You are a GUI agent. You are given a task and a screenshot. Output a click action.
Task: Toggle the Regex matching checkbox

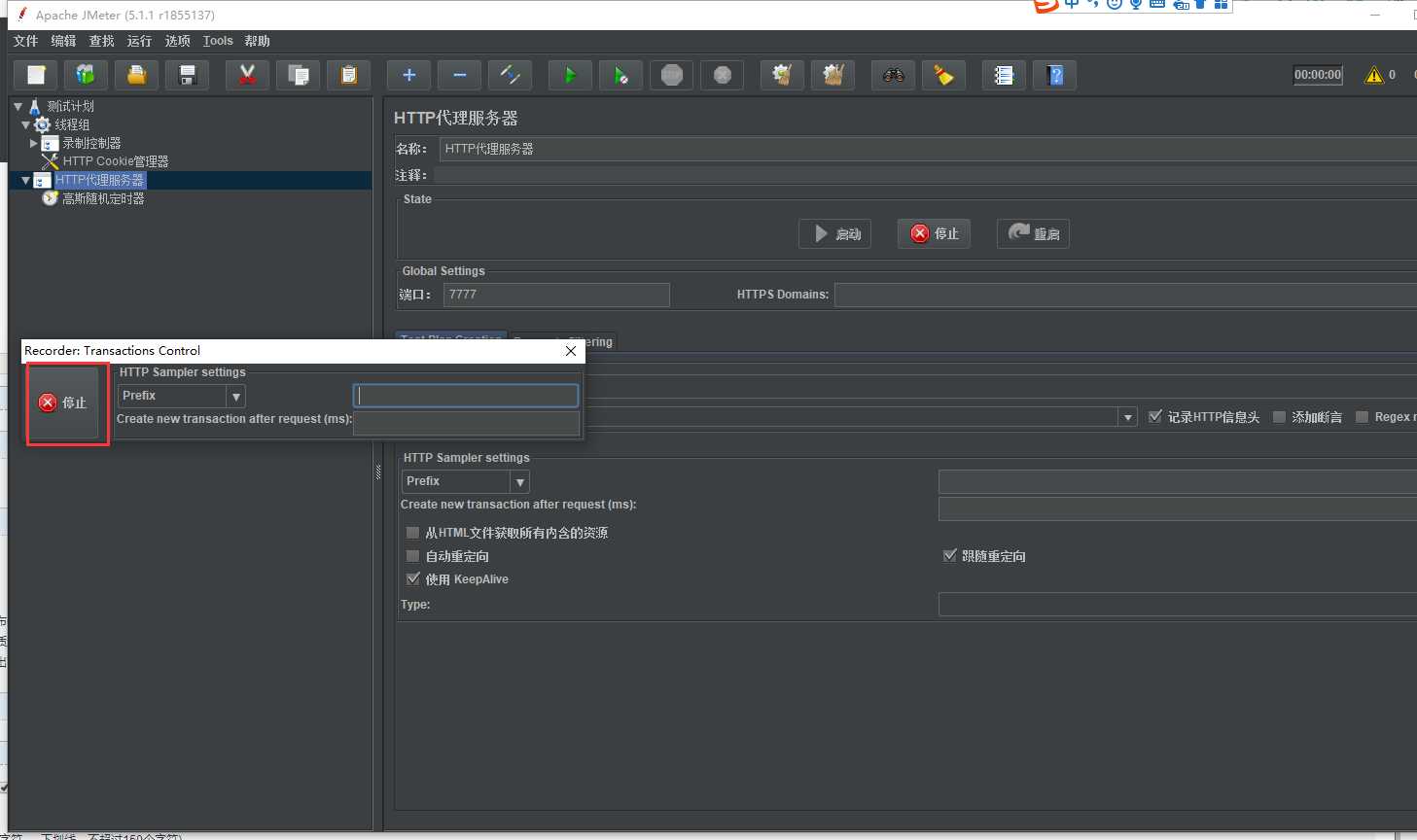click(1363, 416)
